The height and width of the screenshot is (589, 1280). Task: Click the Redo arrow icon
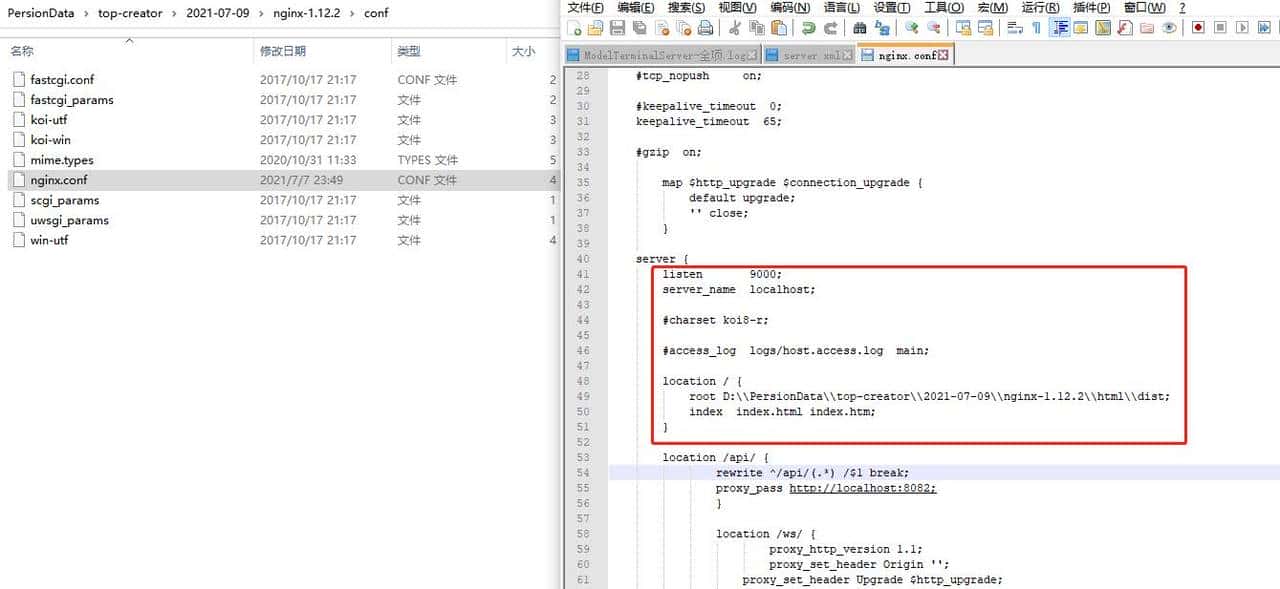[830, 28]
